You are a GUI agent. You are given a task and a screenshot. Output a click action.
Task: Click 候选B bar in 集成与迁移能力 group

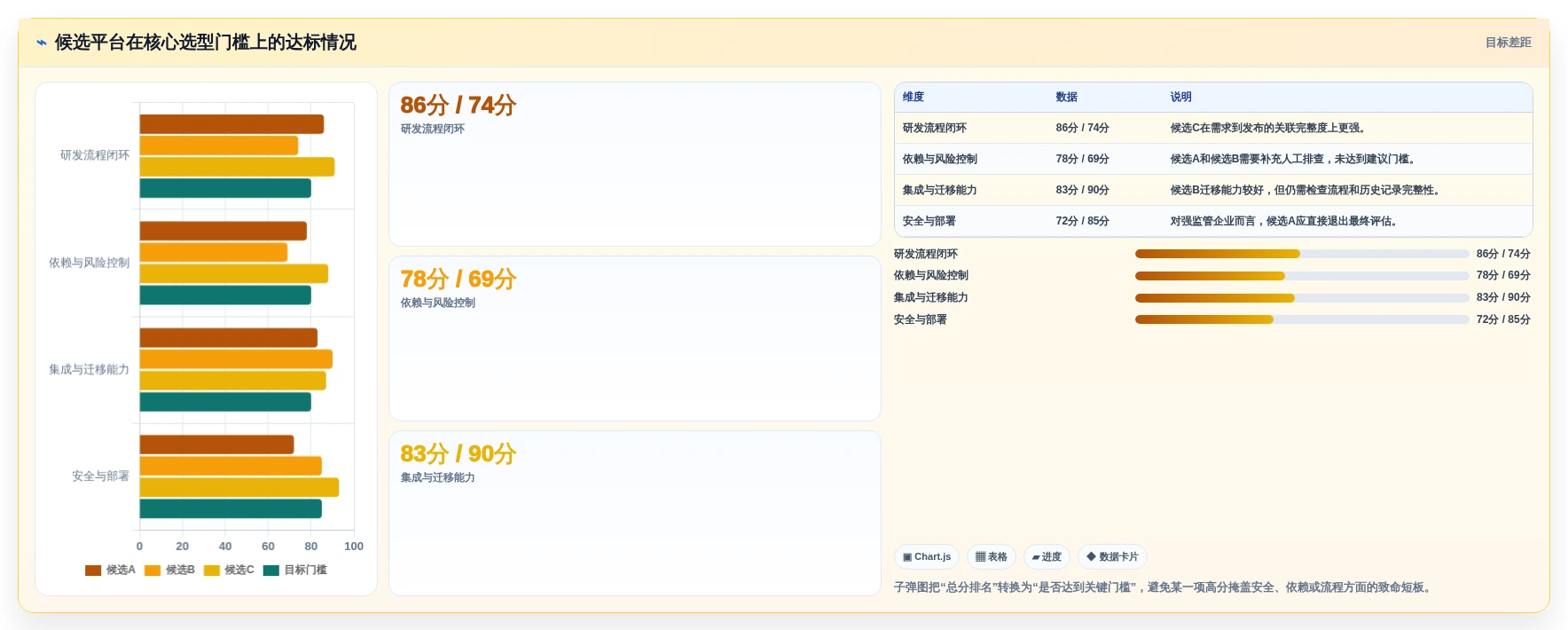236,358
